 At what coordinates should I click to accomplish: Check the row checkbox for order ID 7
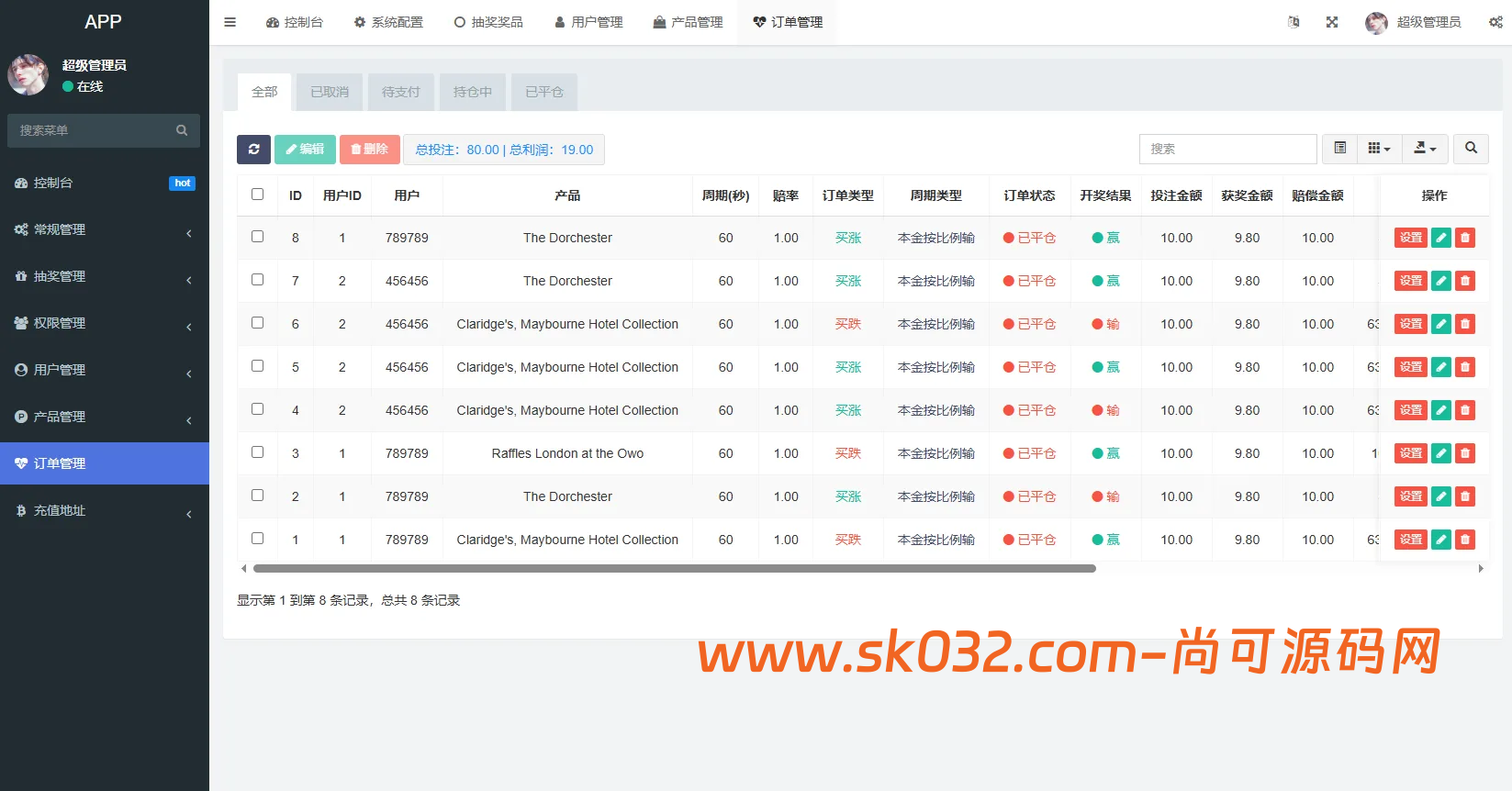coord(257,280)
